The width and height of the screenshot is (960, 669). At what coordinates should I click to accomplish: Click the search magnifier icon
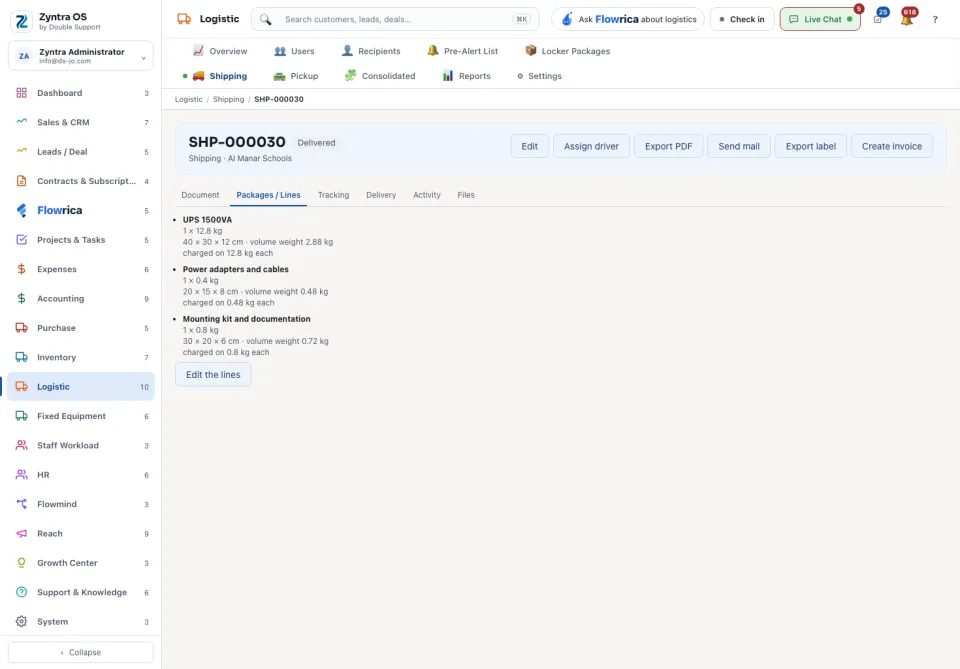coord(265,20)
